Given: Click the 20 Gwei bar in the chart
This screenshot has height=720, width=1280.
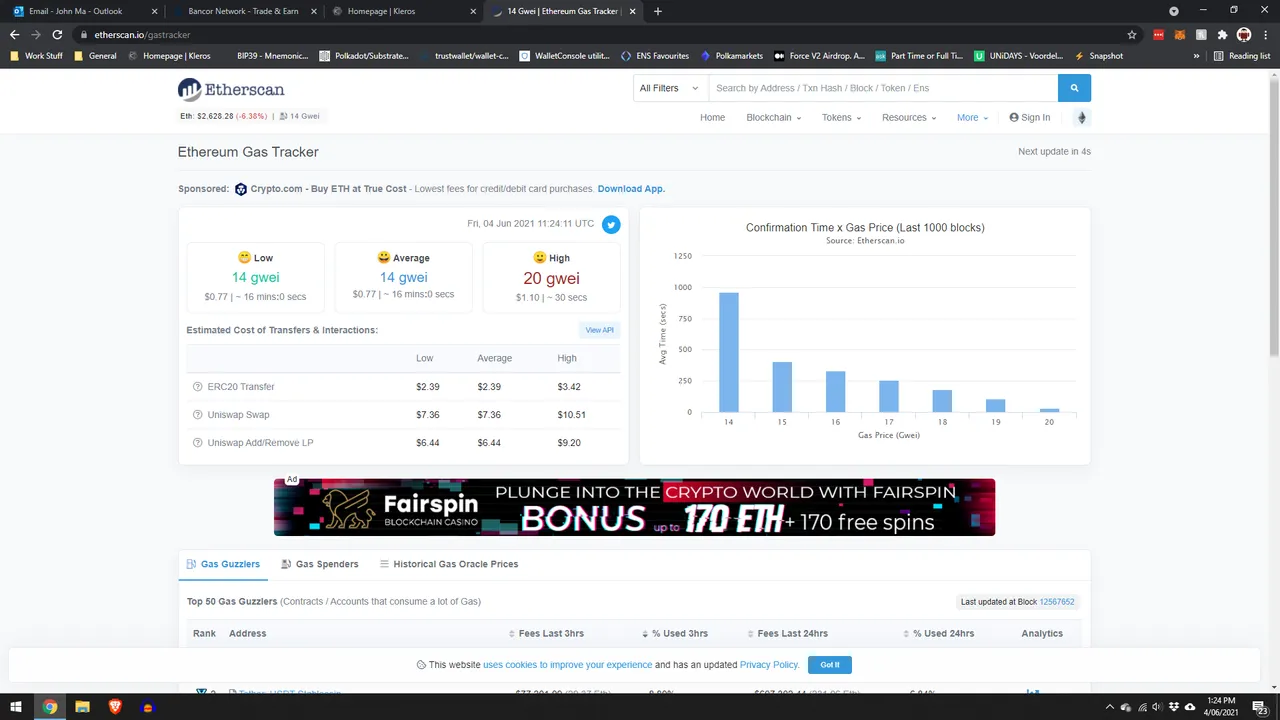Looking at the screenshot, I should click(x=1049, y=410).
